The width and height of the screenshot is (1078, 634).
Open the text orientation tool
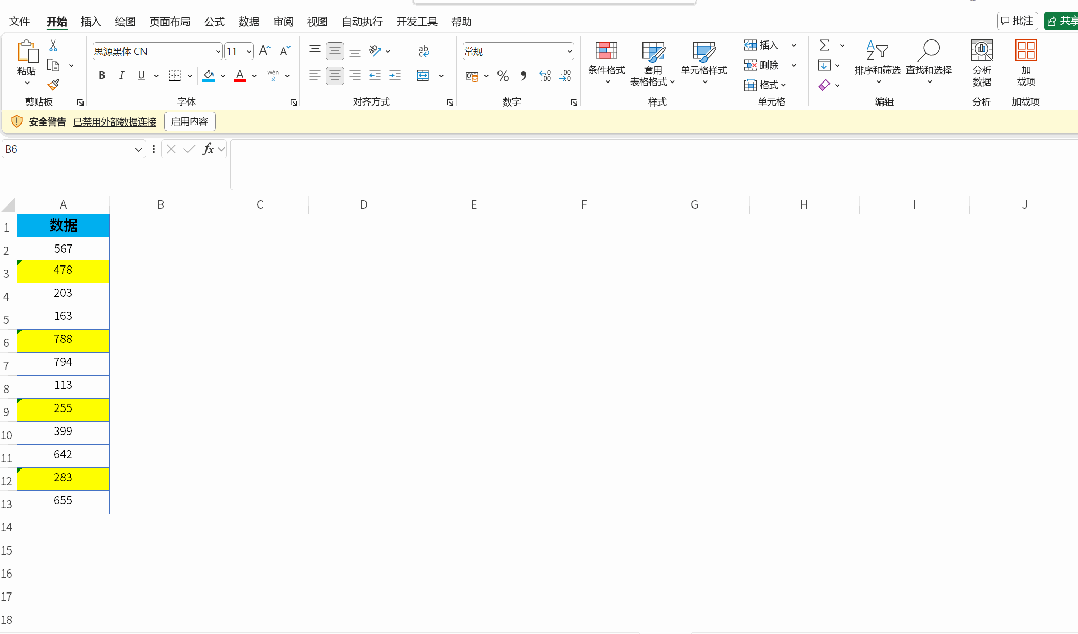point(375,50)
